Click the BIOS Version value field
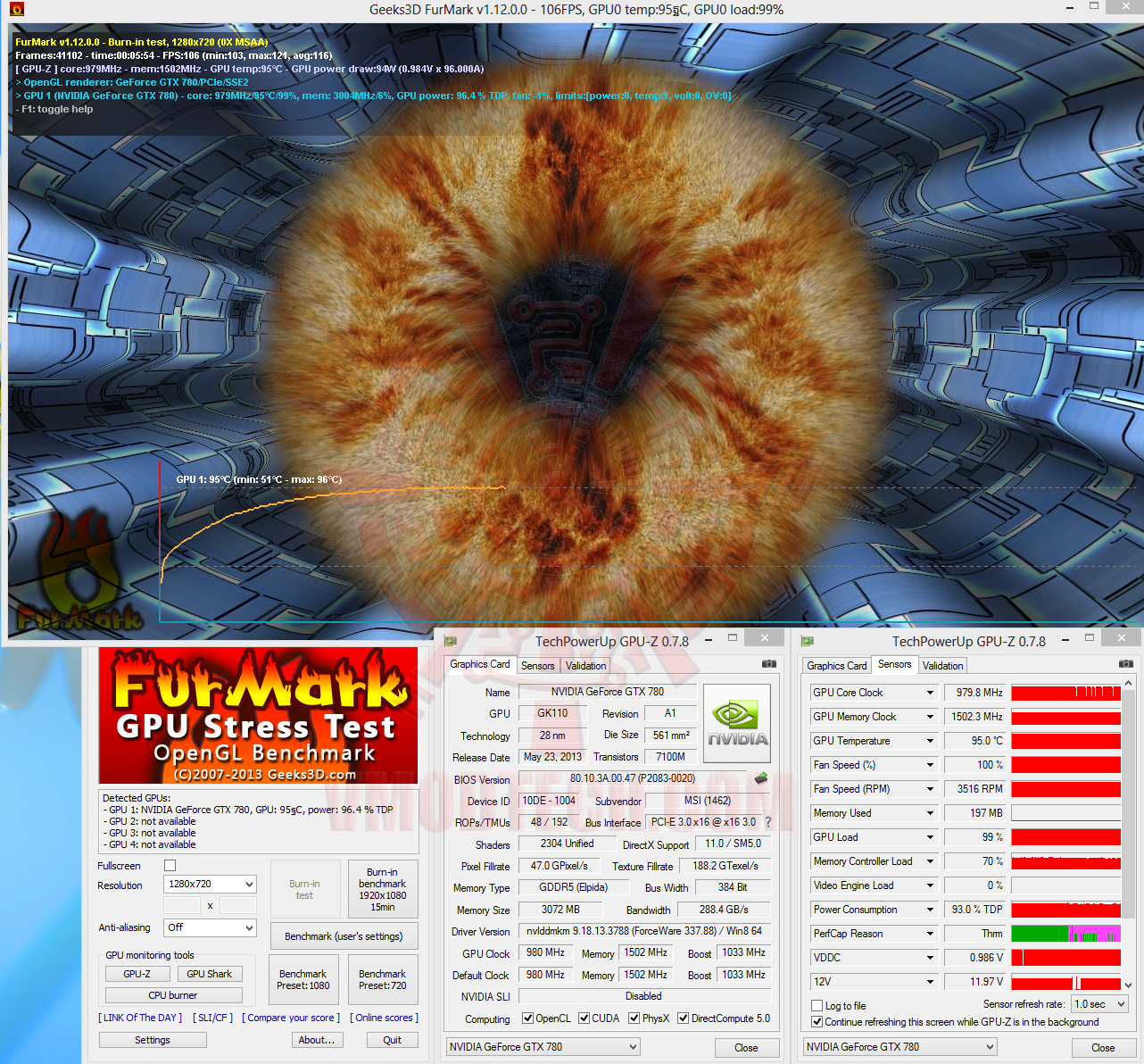The height and width of the screenshot is (1064, 1144). 633,778
